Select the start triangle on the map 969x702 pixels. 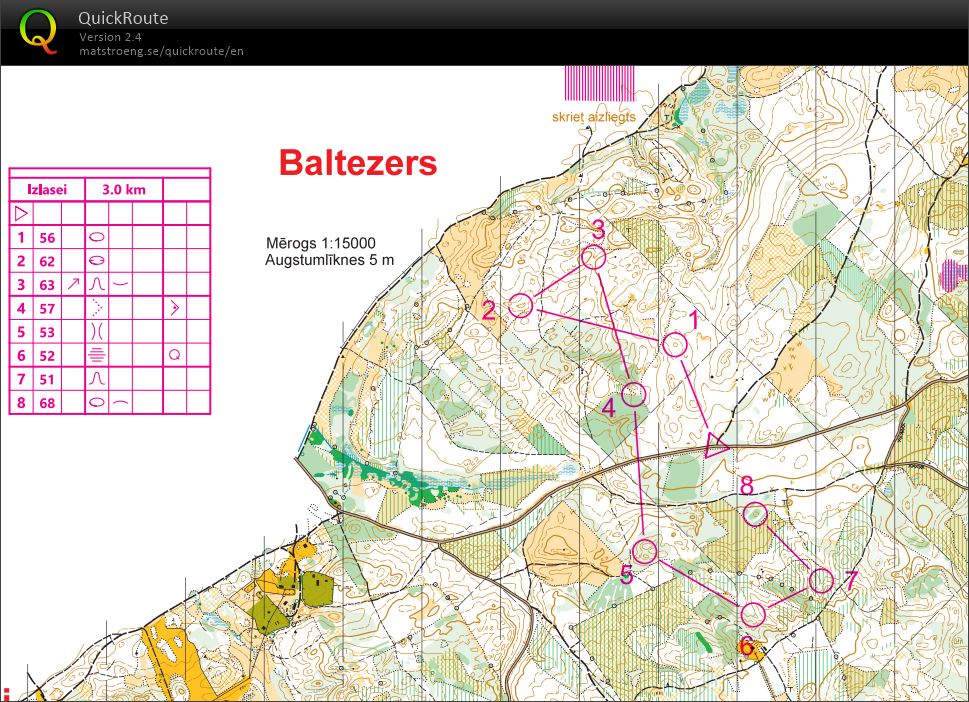coord(713,444)
